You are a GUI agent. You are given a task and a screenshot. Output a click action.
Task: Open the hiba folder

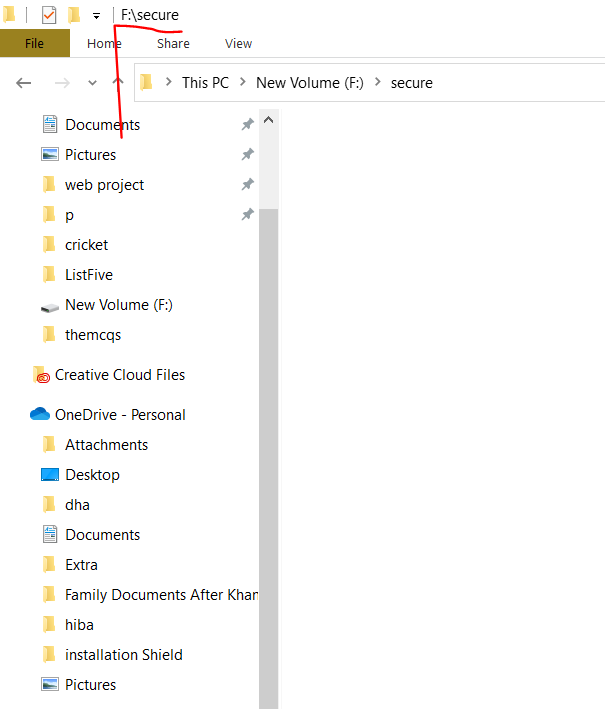pos(79,625)
